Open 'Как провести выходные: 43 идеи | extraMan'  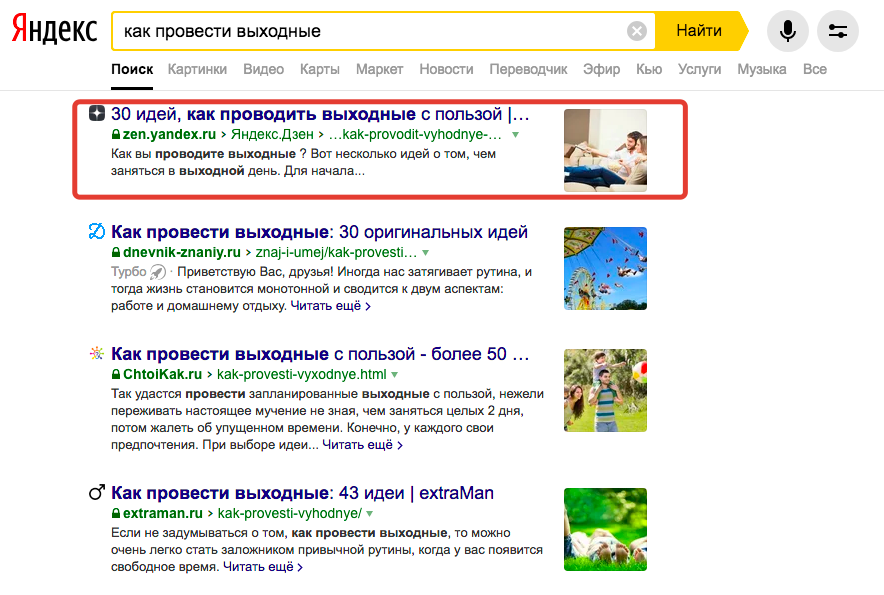pos(302,493)
